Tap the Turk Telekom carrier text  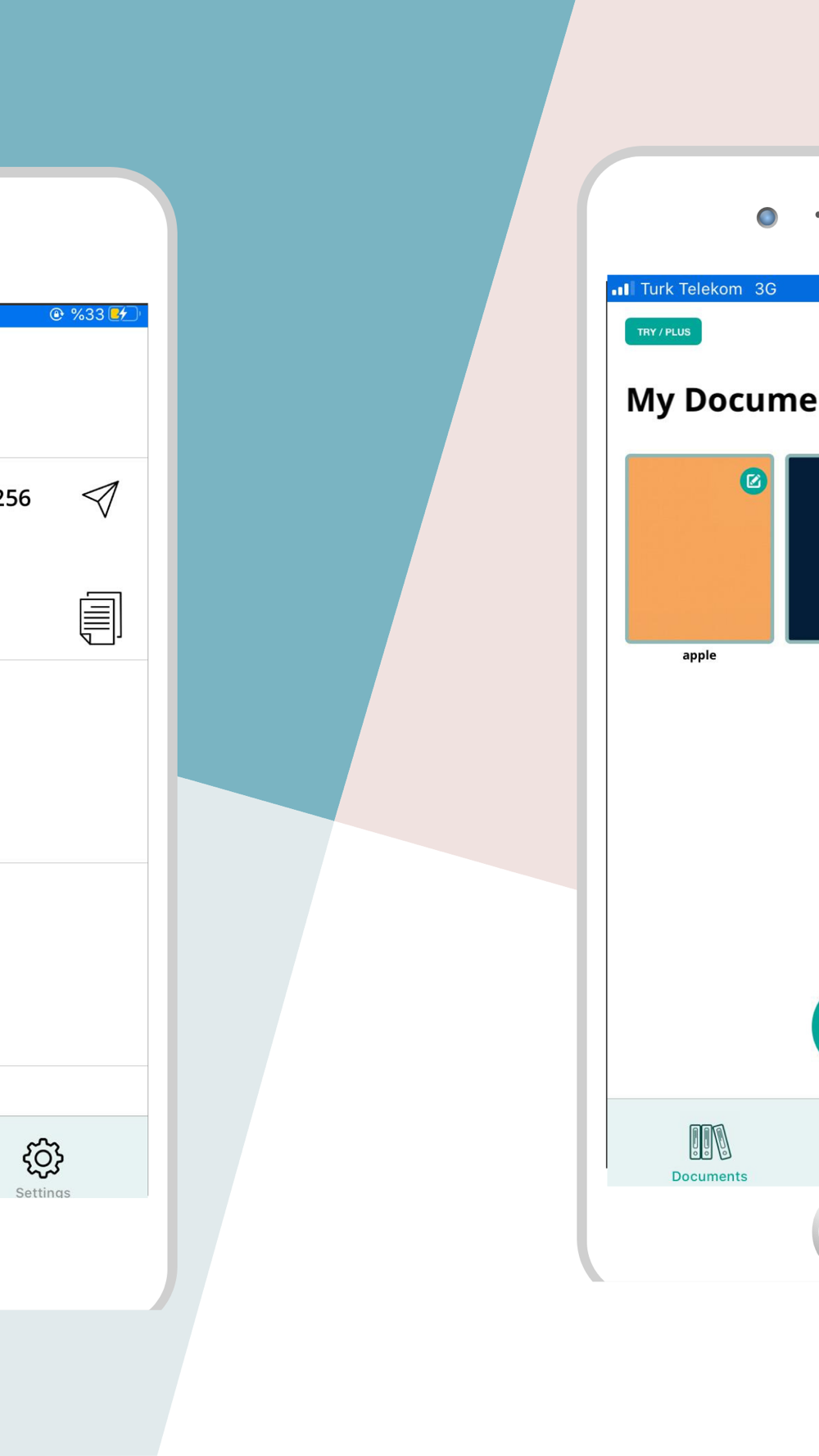[691, 289]
